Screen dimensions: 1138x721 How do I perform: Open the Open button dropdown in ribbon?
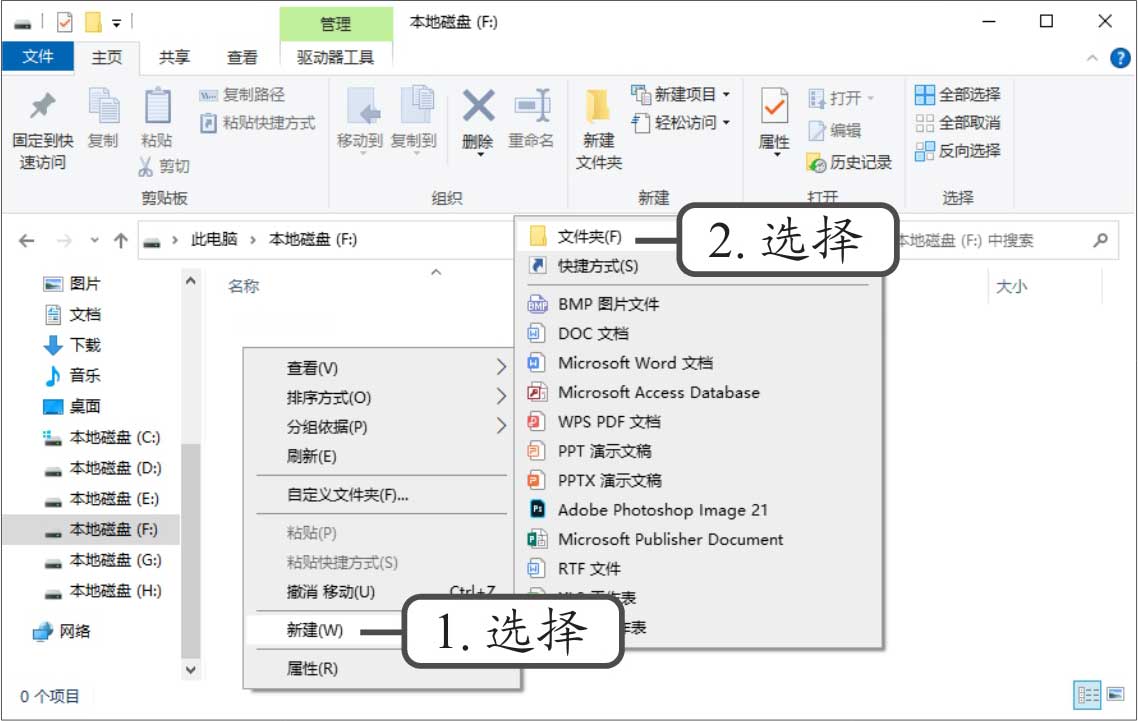(x=871, y=98)
